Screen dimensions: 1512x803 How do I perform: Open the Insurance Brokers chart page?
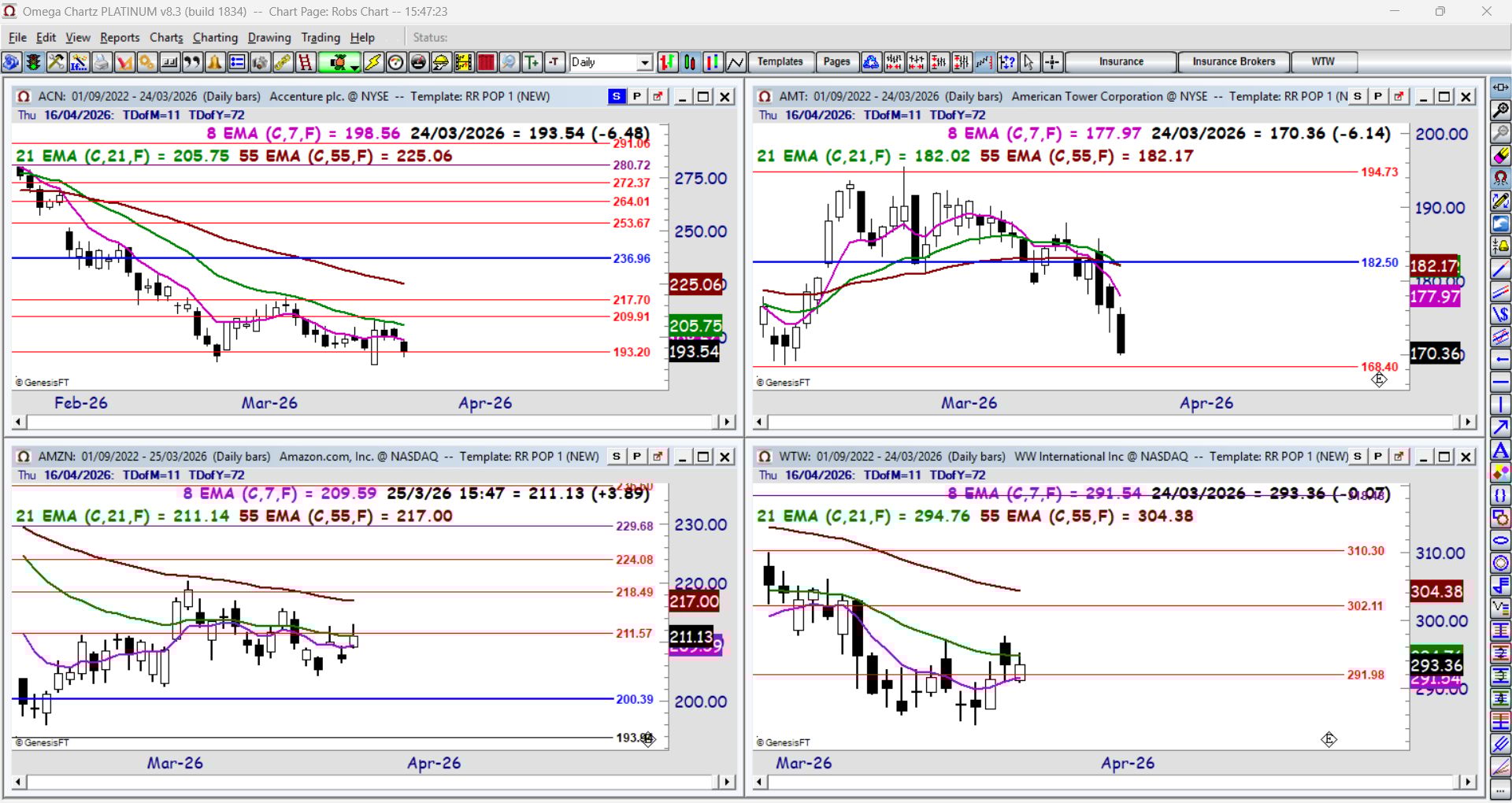point(1233,61)
